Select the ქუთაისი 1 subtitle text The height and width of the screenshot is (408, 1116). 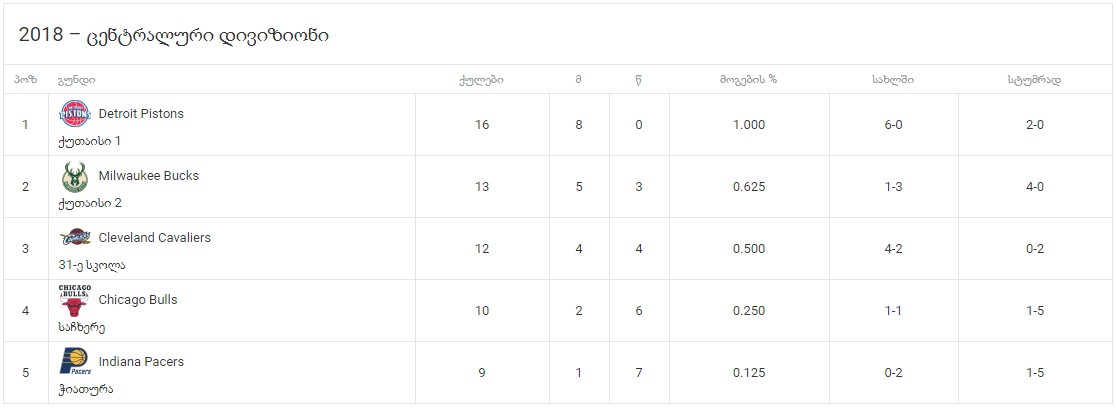(90, 141)
